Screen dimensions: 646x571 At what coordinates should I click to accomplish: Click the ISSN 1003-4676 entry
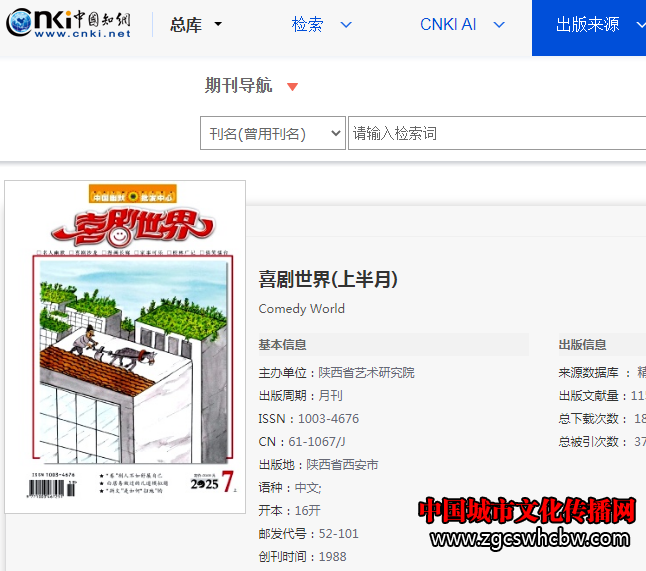(x=308, y=419)
